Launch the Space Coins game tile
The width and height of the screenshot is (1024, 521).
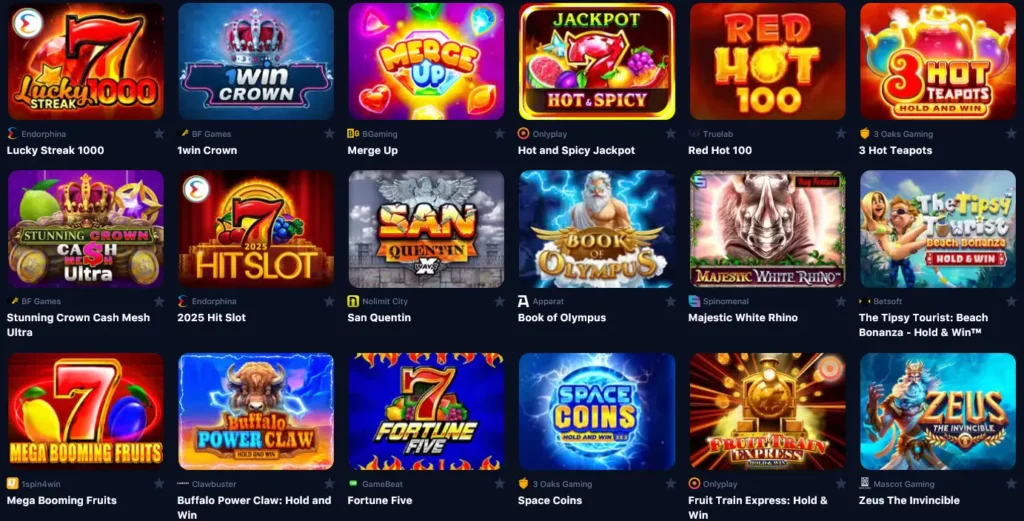click(597, 412)
